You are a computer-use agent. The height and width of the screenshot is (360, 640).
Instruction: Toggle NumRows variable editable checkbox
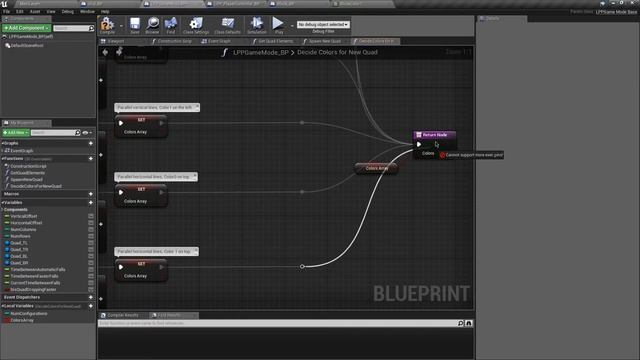[x=91, y=236]
